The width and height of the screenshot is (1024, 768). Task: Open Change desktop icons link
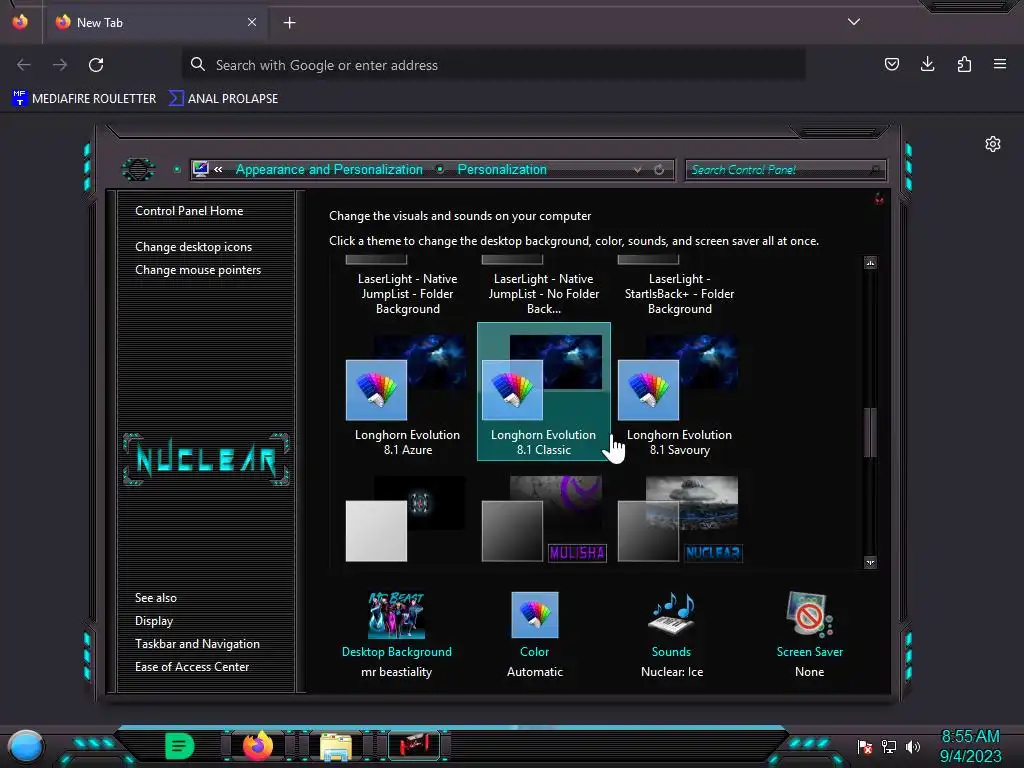pyautogui.click(x=193, y=247)
